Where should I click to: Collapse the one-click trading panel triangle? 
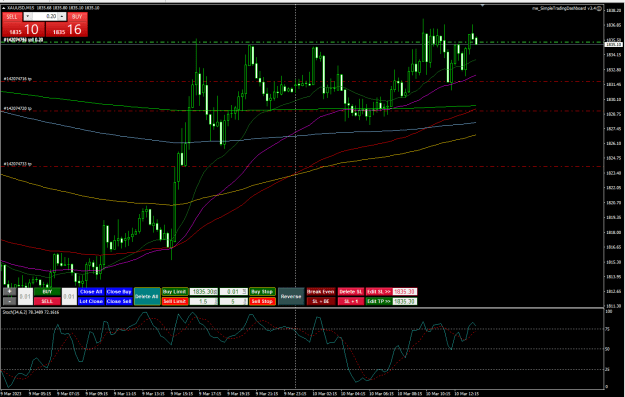coord(4,8)
